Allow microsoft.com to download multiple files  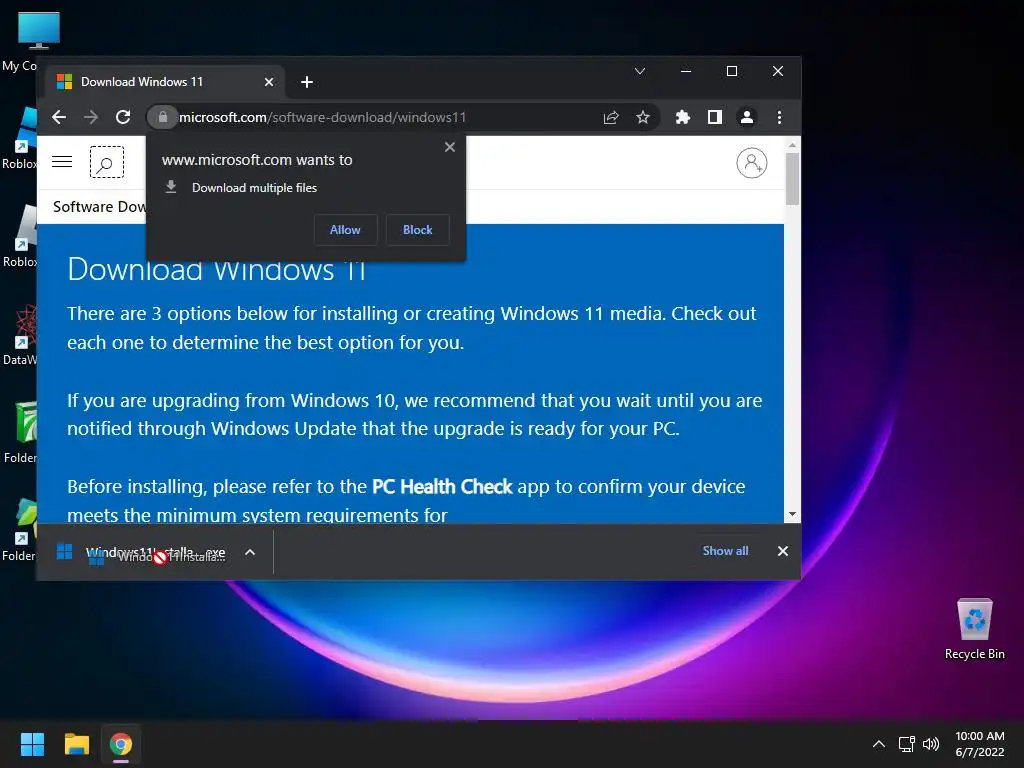tap(345, 230)
